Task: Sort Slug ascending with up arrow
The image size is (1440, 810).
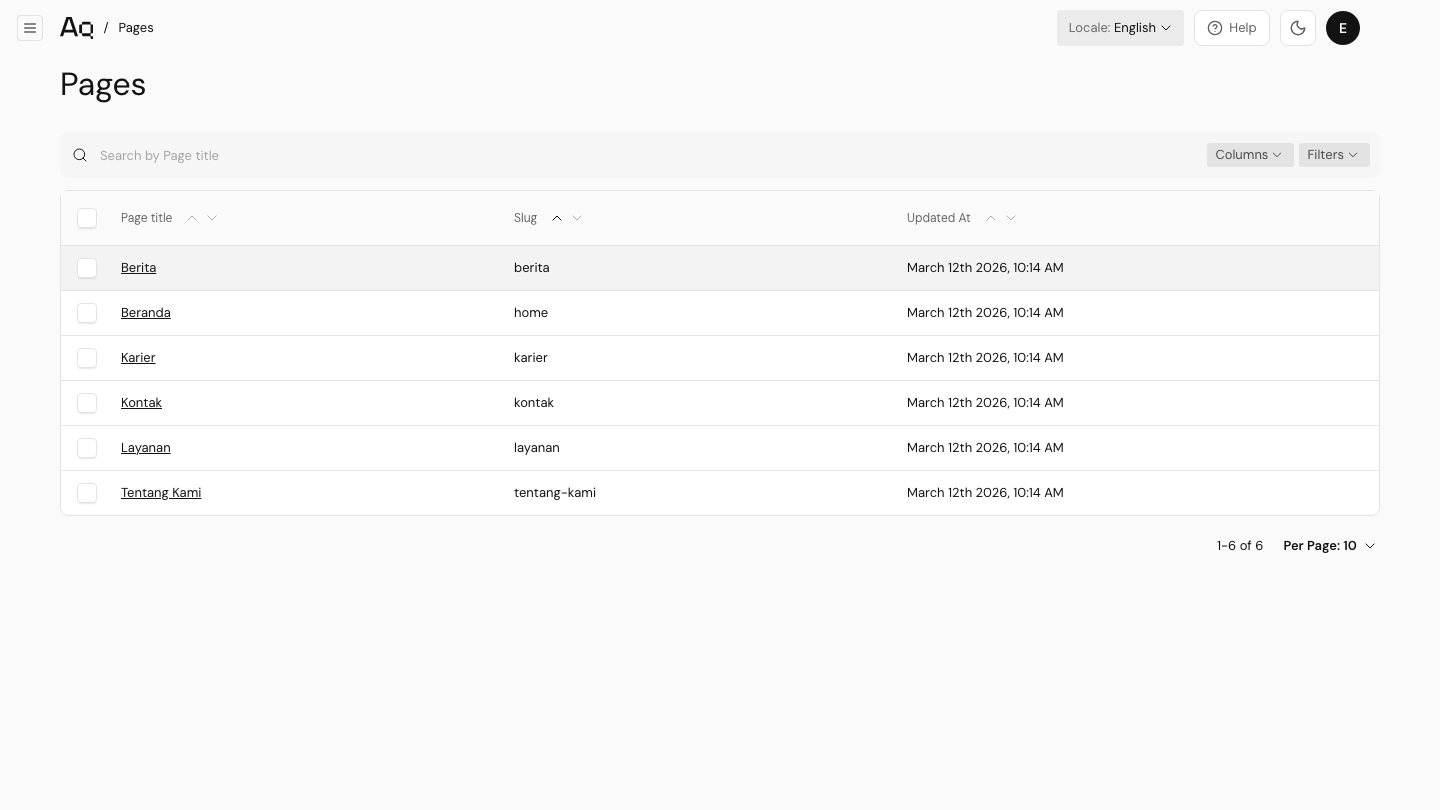Action: [x=557, y=218]
